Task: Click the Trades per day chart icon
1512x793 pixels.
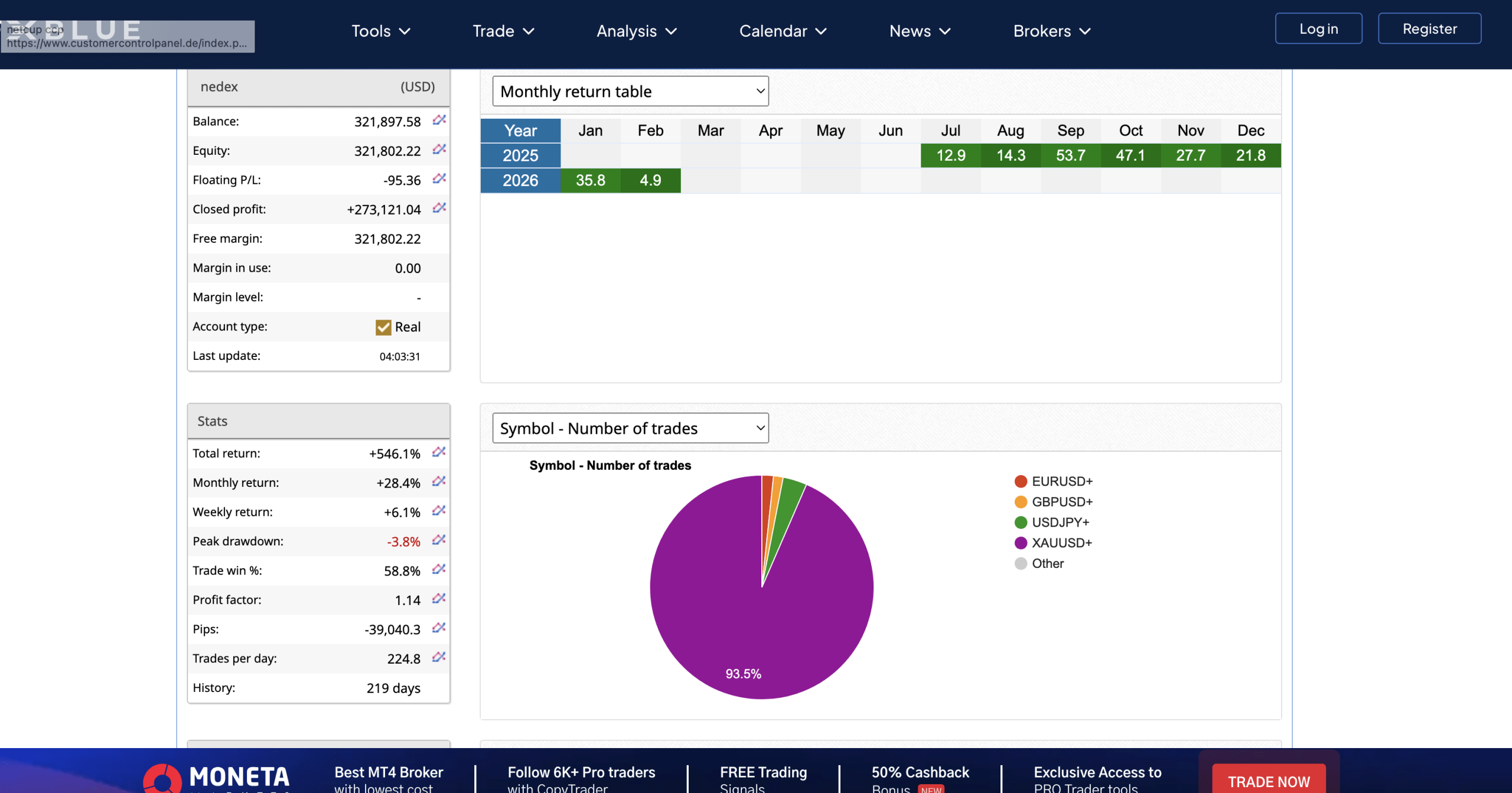Action: click(438, 657)
